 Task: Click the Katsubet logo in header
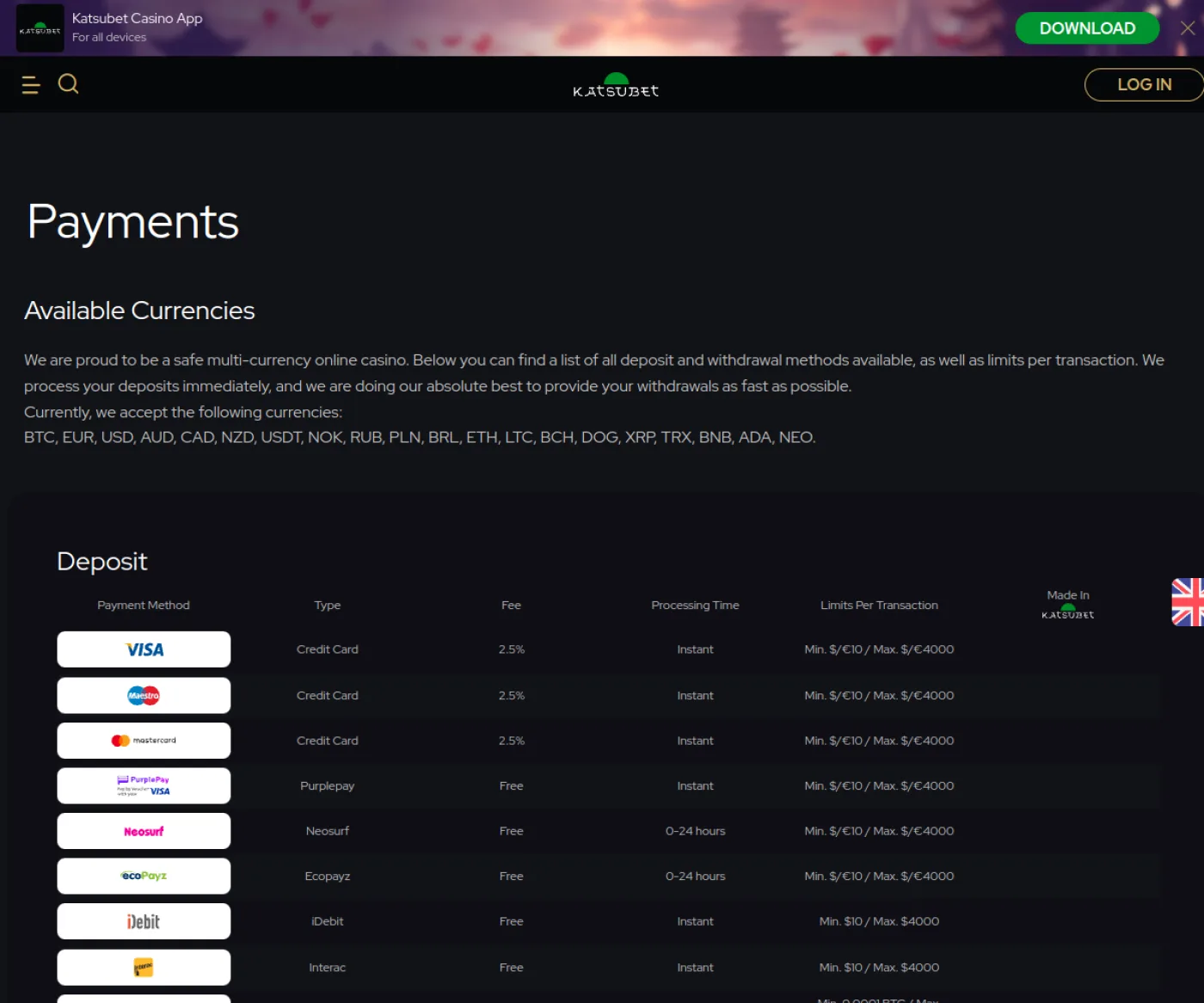616,85
